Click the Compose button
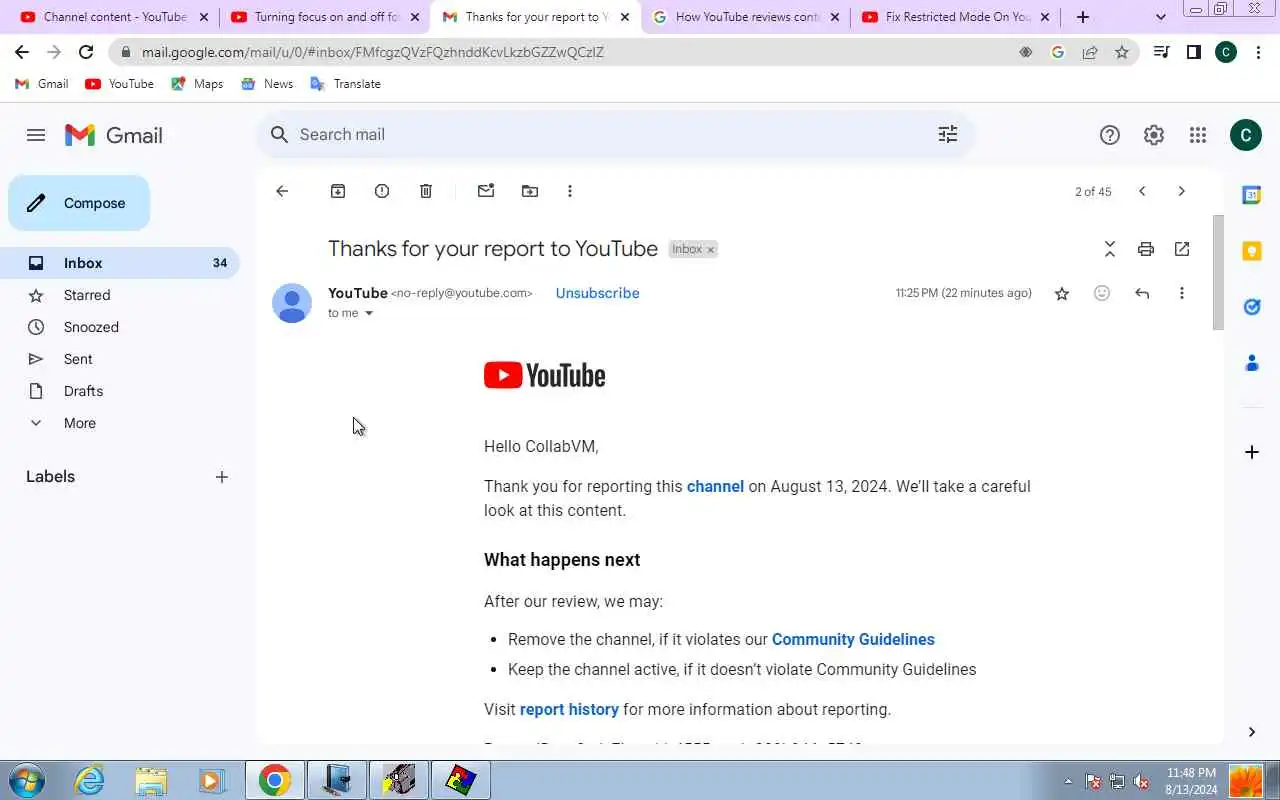 tap(79, 203)
